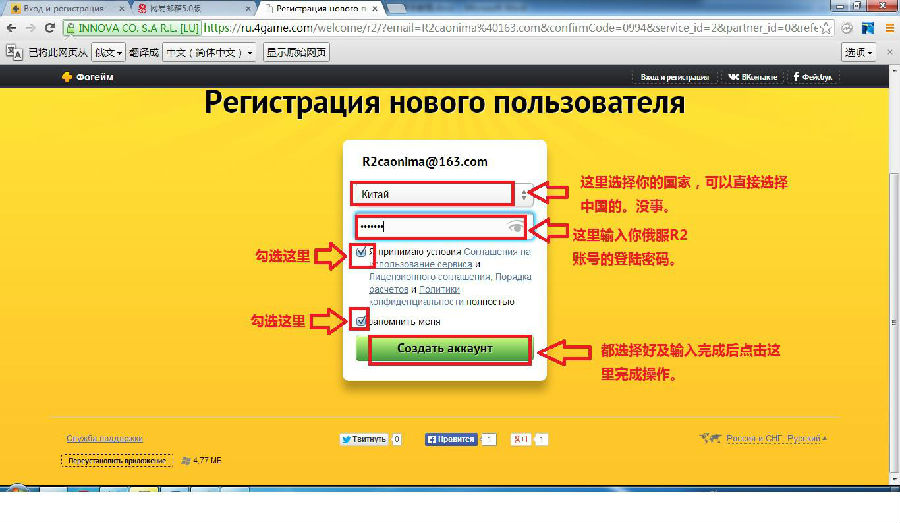Open the Служба поддержки link
The width and height of the screenshot is (900, 523).
pos(104,439)
